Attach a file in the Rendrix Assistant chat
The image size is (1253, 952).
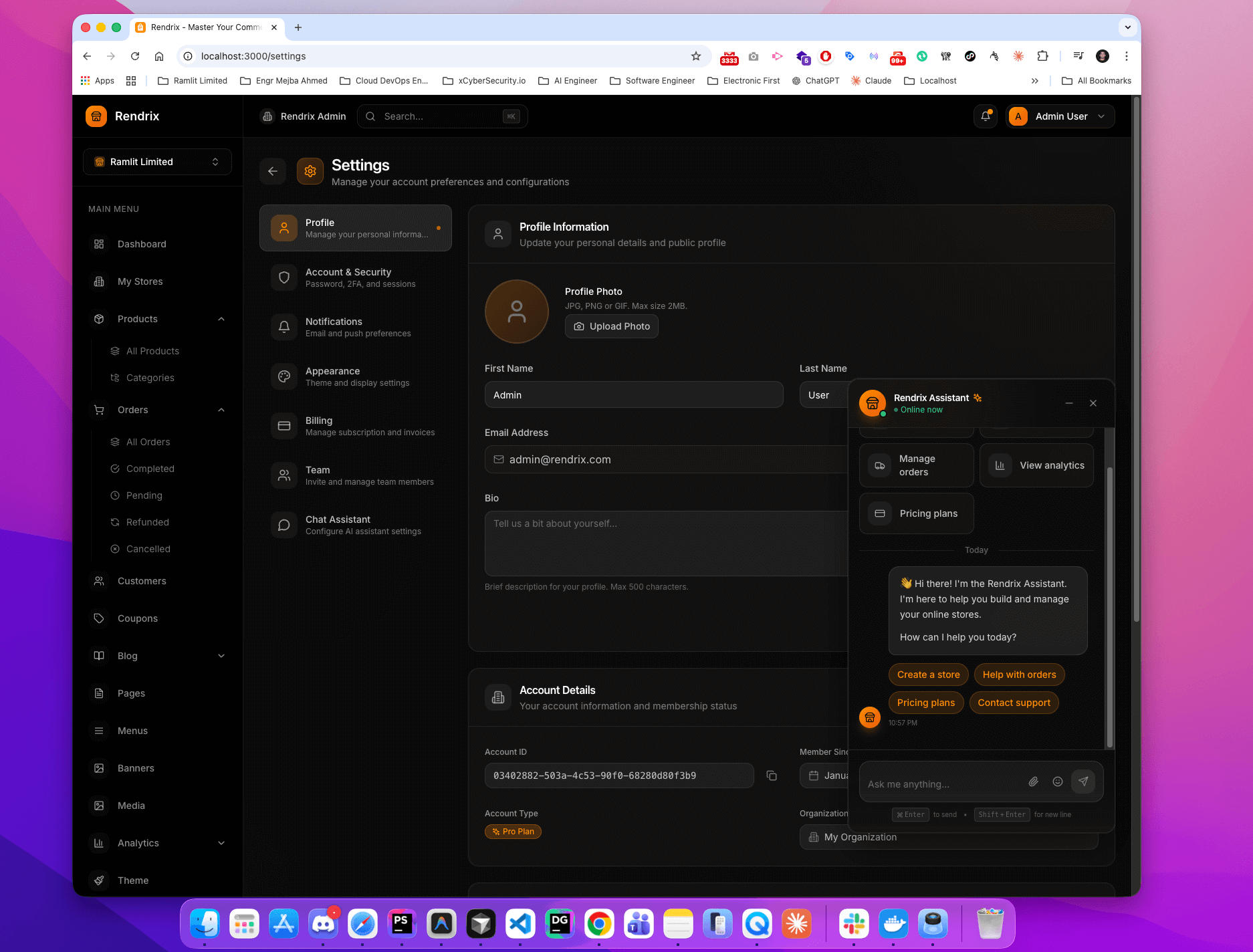[x=1032, y=781]
